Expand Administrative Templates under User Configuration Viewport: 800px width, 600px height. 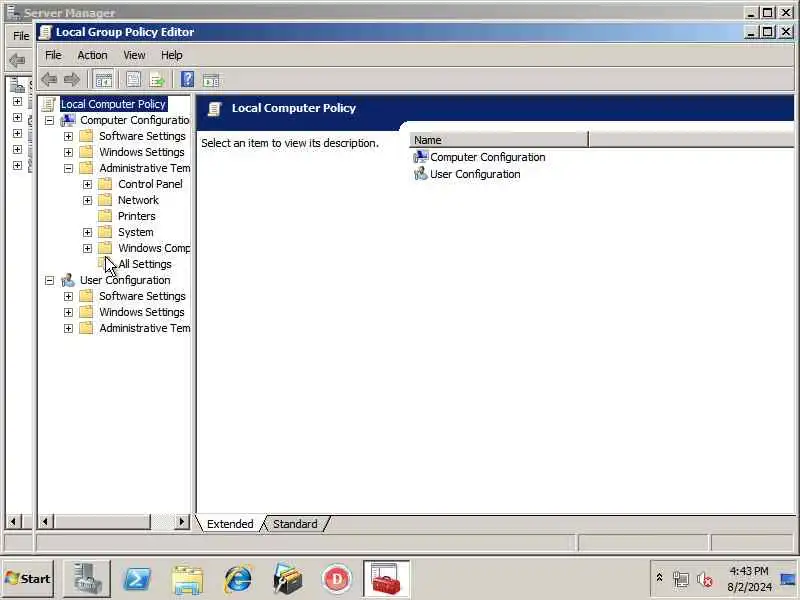coord(68,328)
